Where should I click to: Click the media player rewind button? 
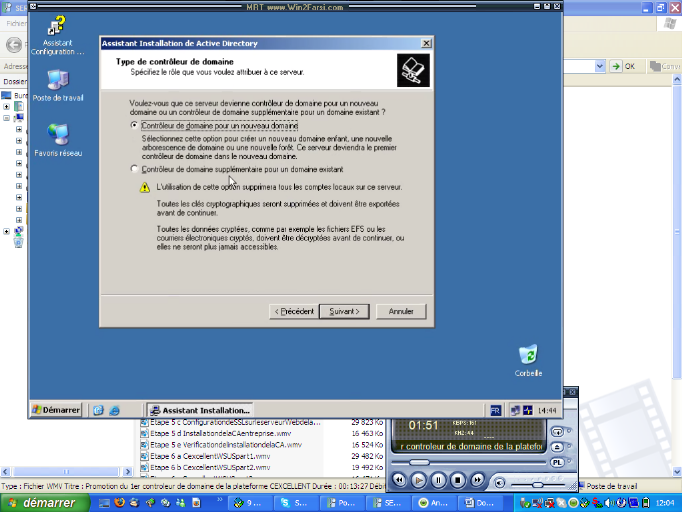(x=399, y=480)
